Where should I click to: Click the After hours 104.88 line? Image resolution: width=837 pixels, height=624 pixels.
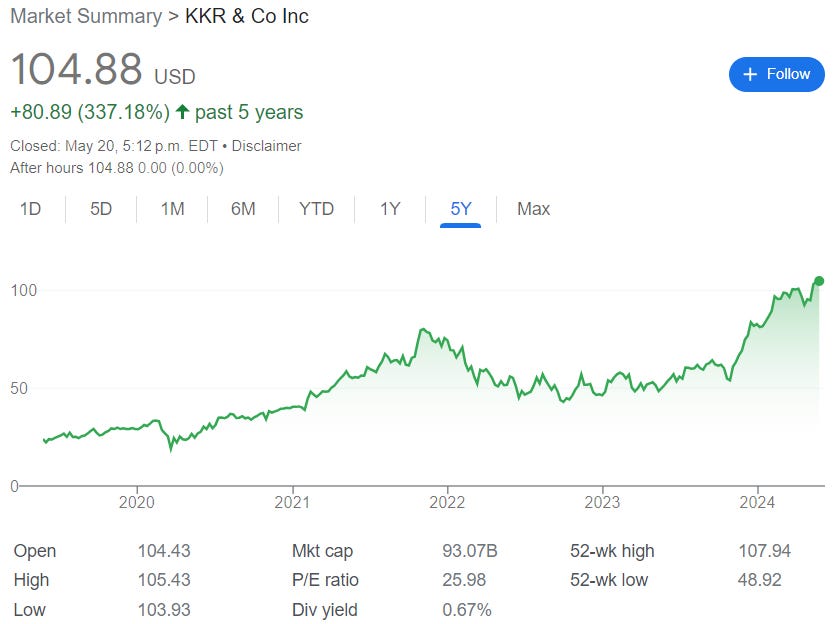(117, 168)
